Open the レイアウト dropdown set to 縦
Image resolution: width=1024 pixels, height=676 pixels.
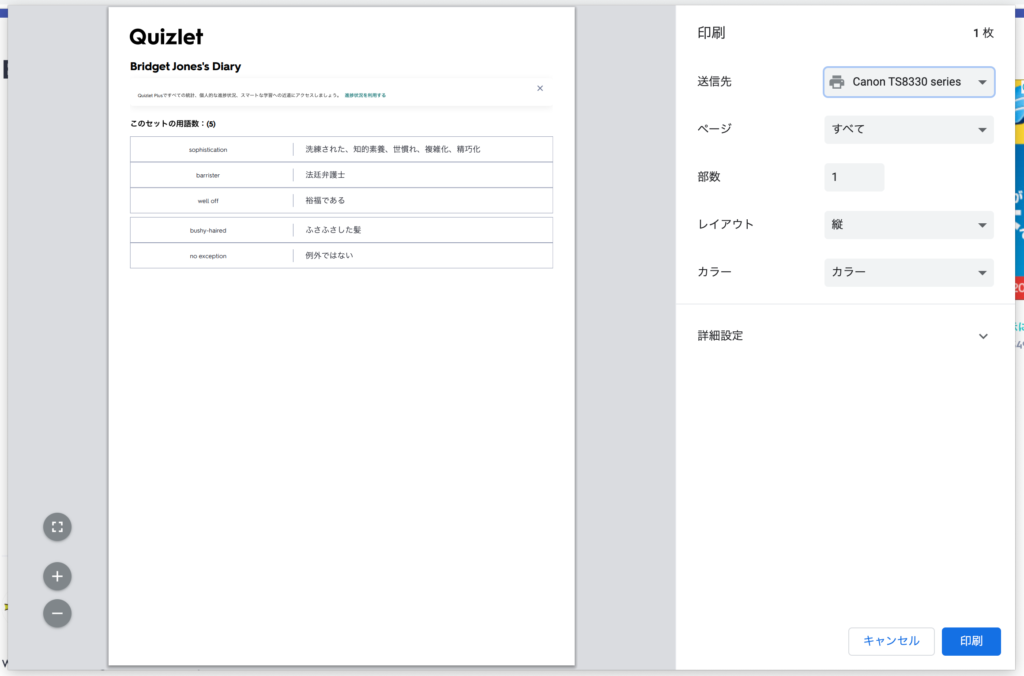(x=909, y=225)
